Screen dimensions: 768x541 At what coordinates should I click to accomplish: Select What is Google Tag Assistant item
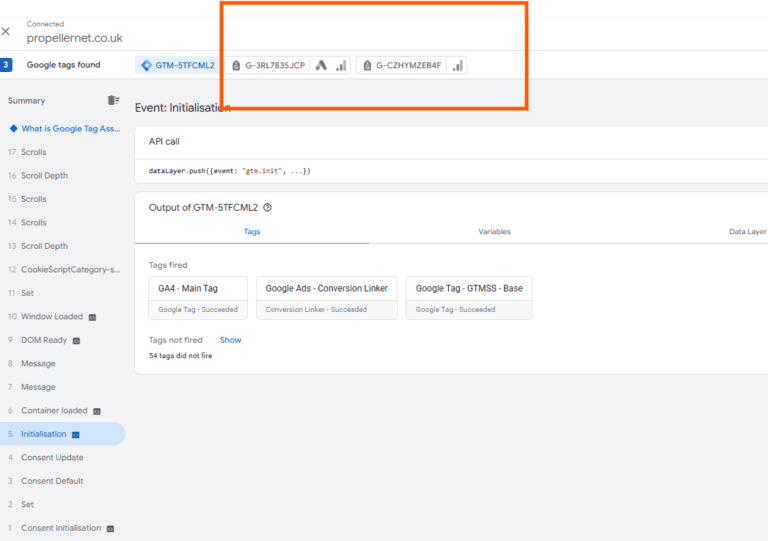tap(70, 129)
